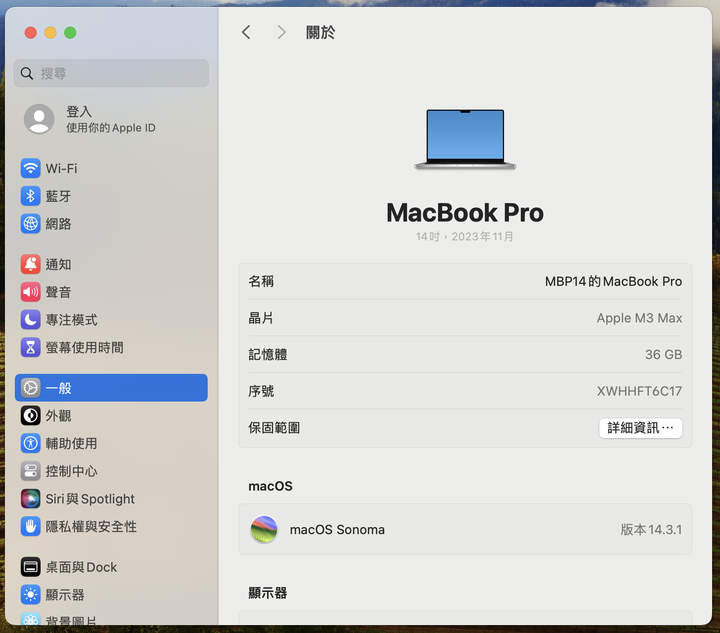
Task: Click the 名稱 row label
Action: pos(261,281)
